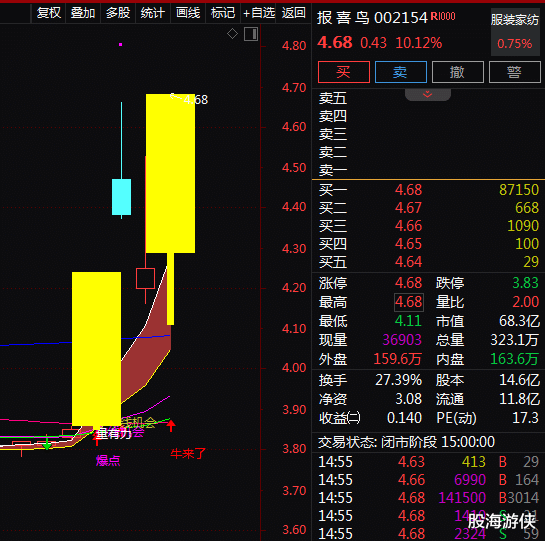Screen dimensions: 545x541
Task: Open the 统计 statistics tool
Action: (153, 13)
